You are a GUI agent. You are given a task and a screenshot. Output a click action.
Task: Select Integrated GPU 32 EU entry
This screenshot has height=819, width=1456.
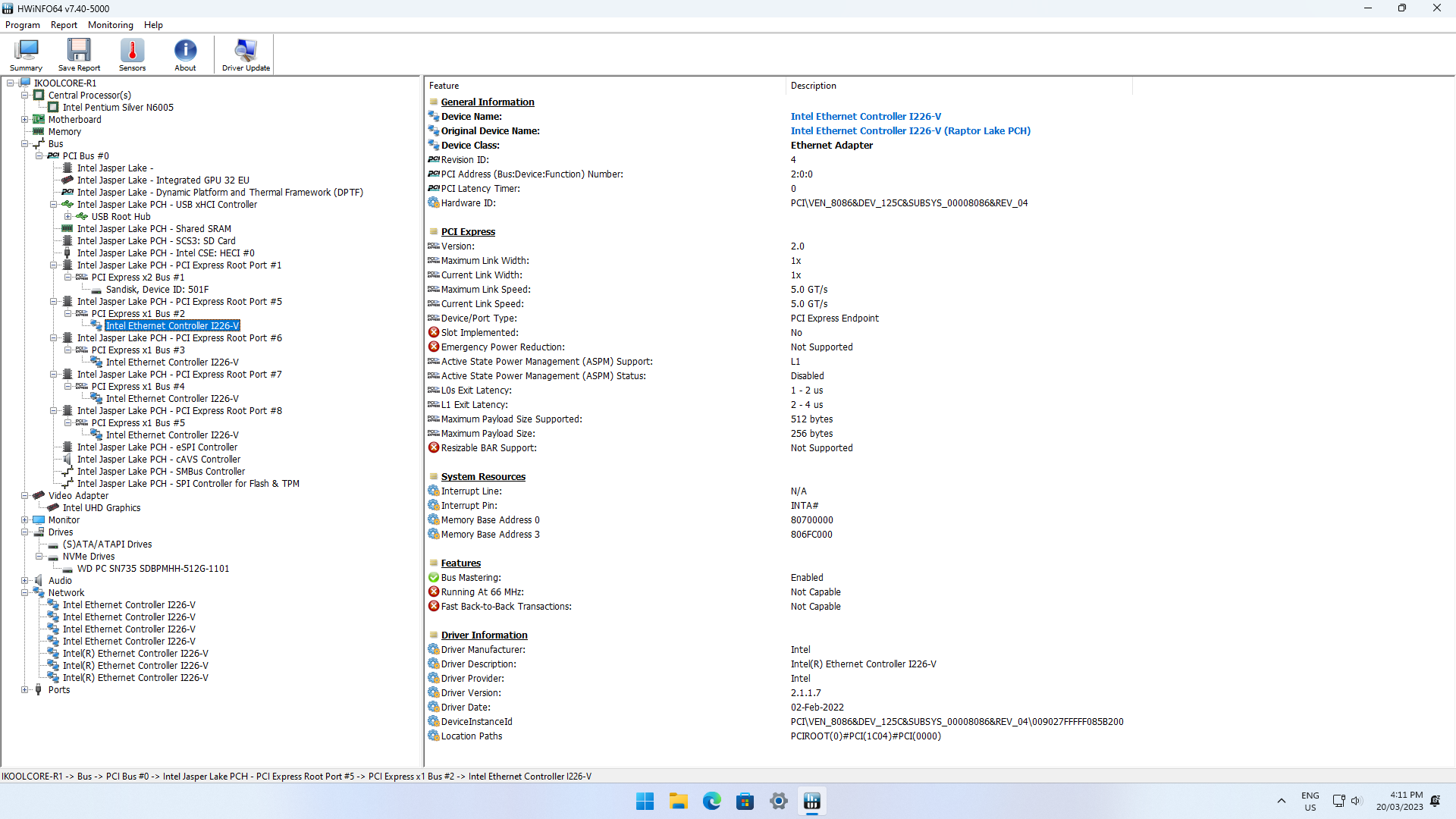coord(163,180)
